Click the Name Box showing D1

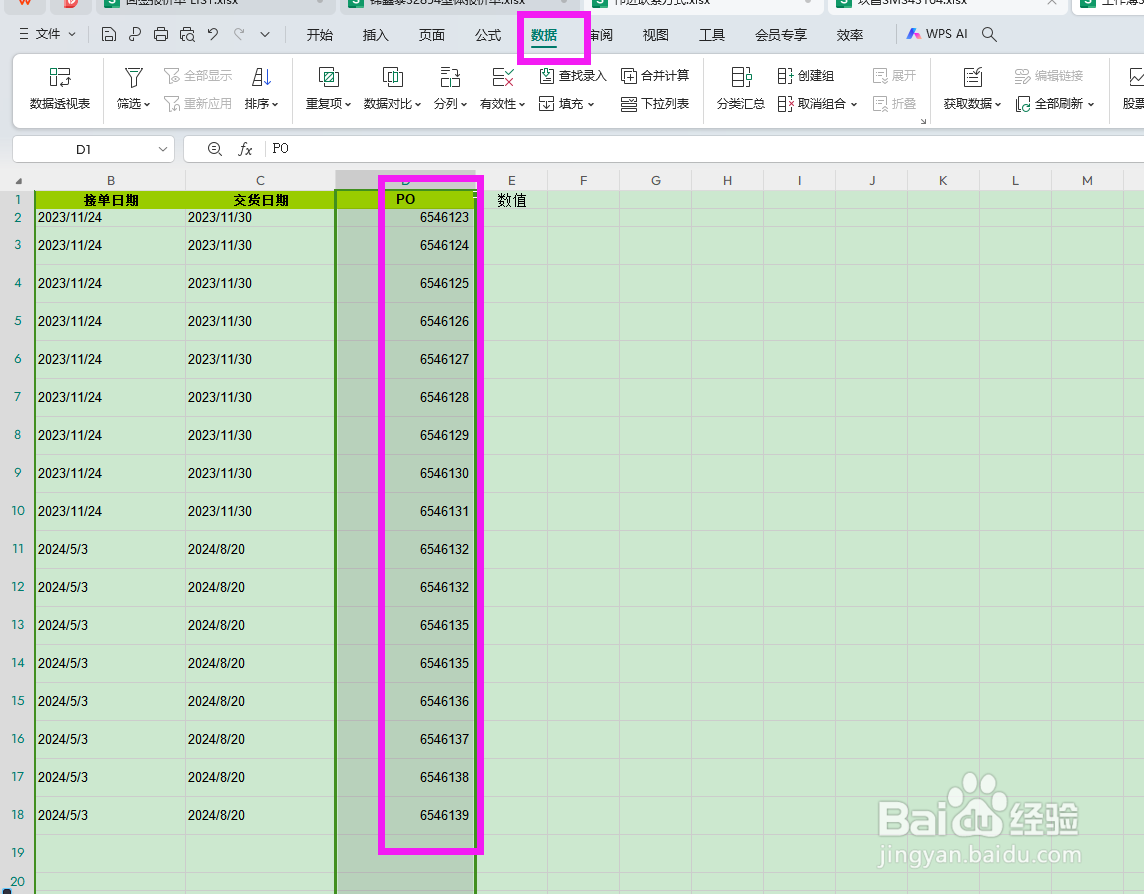[83, 149]
